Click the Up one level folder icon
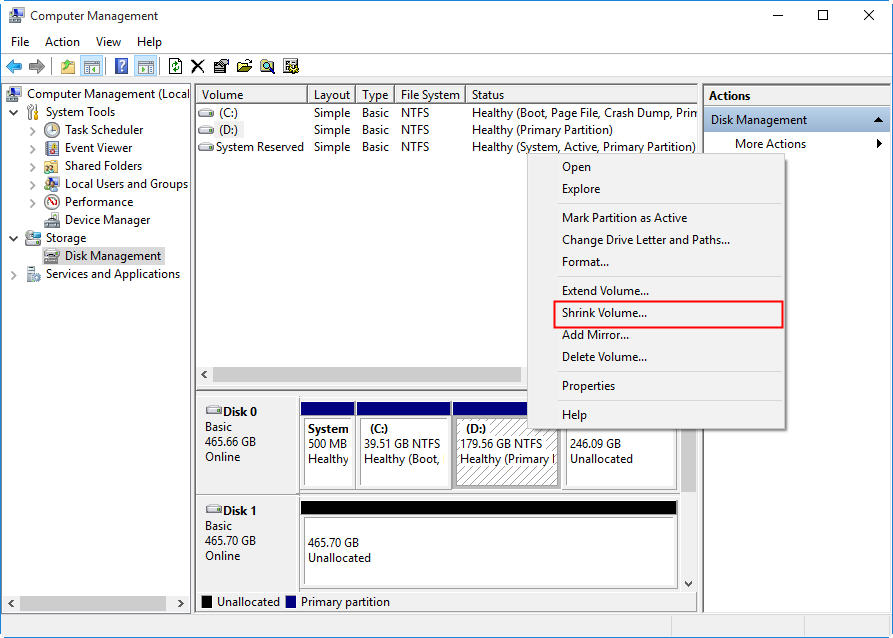 67,67
